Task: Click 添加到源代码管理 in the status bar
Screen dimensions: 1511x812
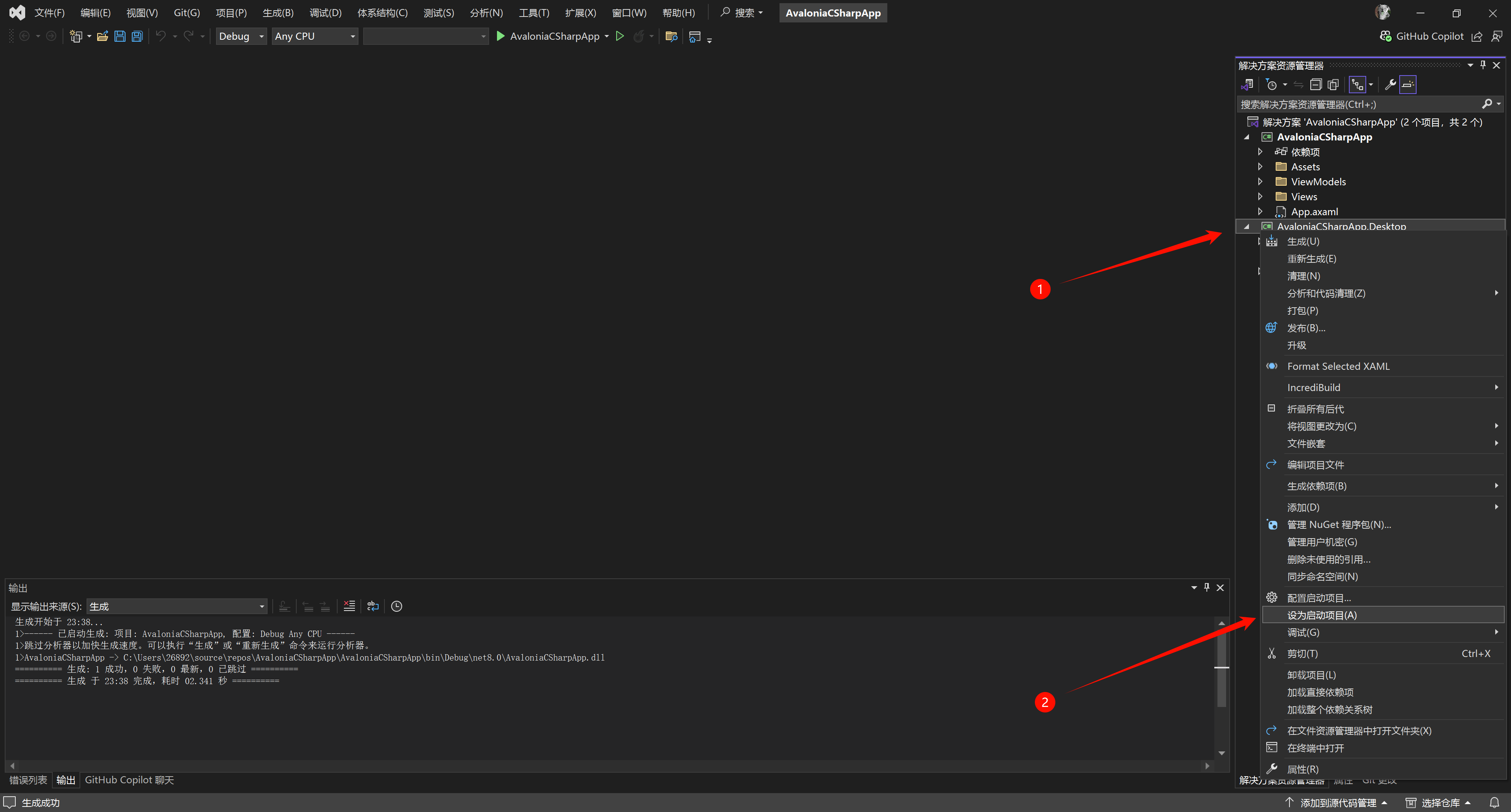Action: point(1336,803)
